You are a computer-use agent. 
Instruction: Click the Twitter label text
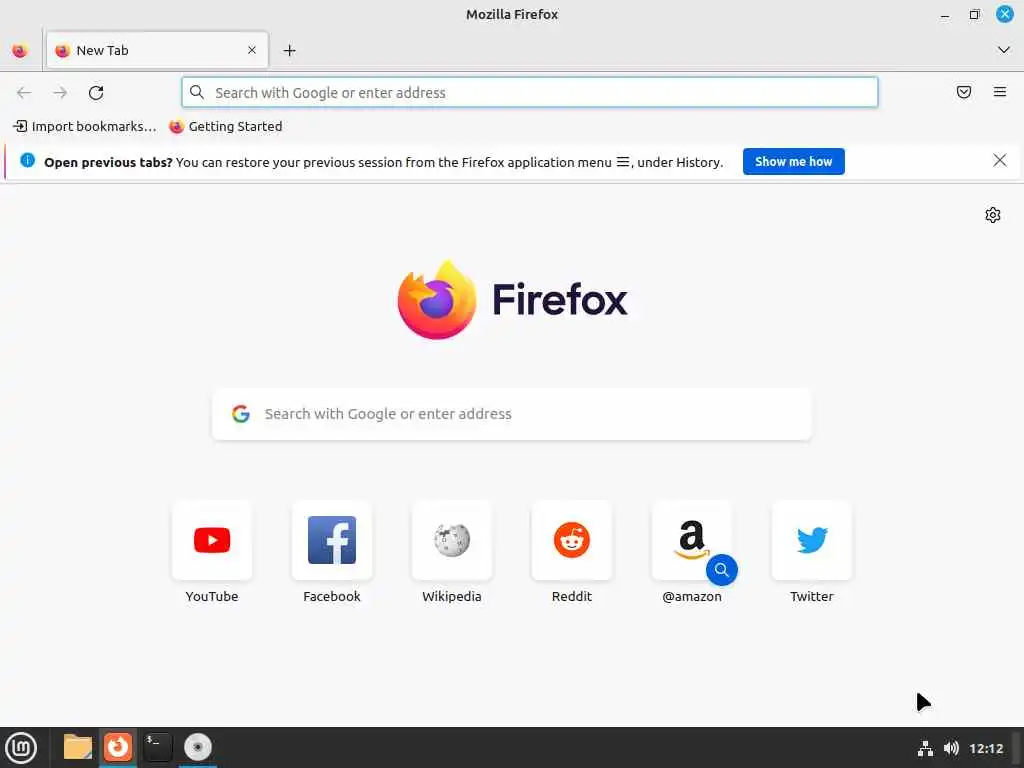(x=812, y=596)
